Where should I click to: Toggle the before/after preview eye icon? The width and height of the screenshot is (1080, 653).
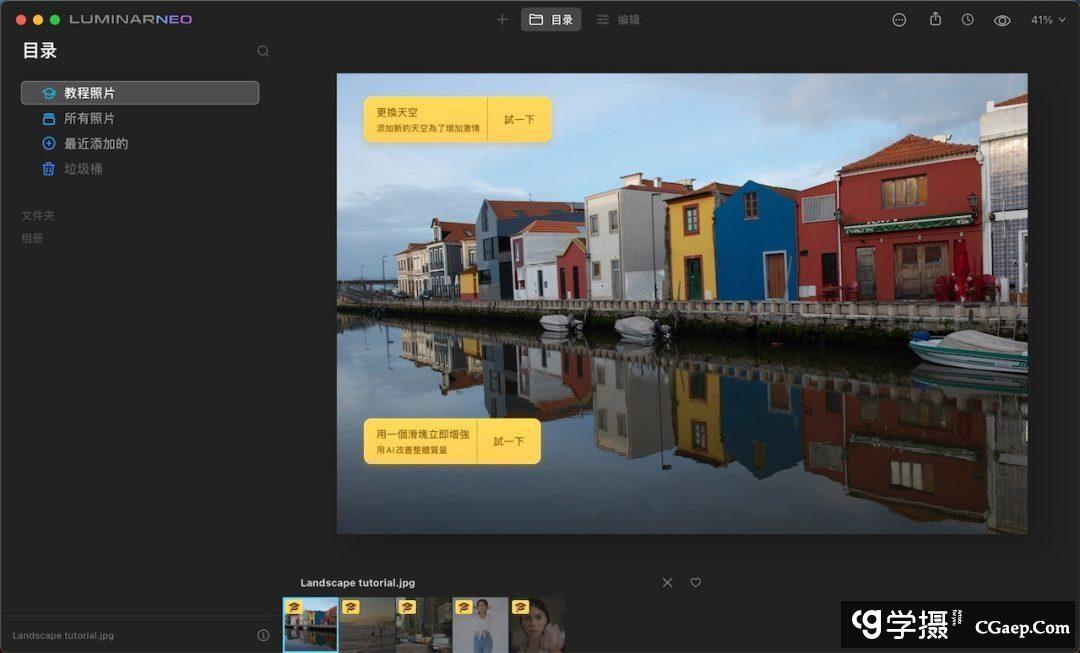[x=1002, y=20]
